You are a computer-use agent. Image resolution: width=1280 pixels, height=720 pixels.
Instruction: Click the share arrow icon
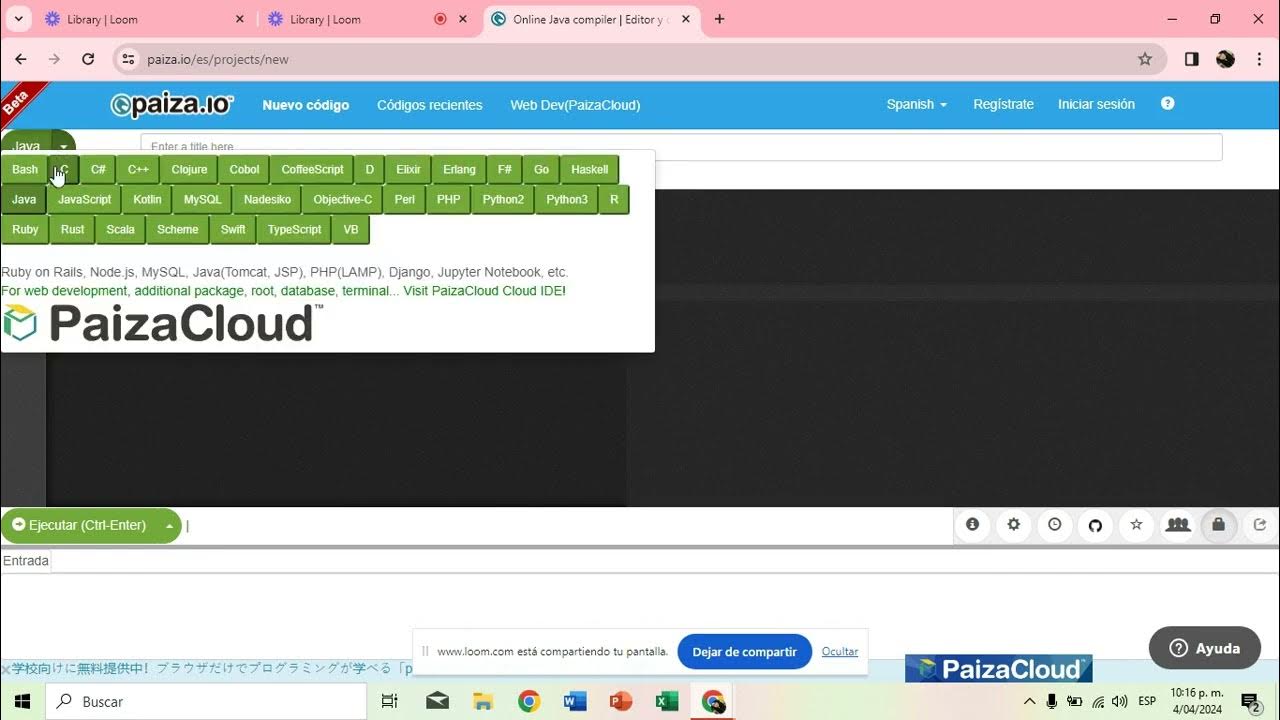(x=1259, y=525)
